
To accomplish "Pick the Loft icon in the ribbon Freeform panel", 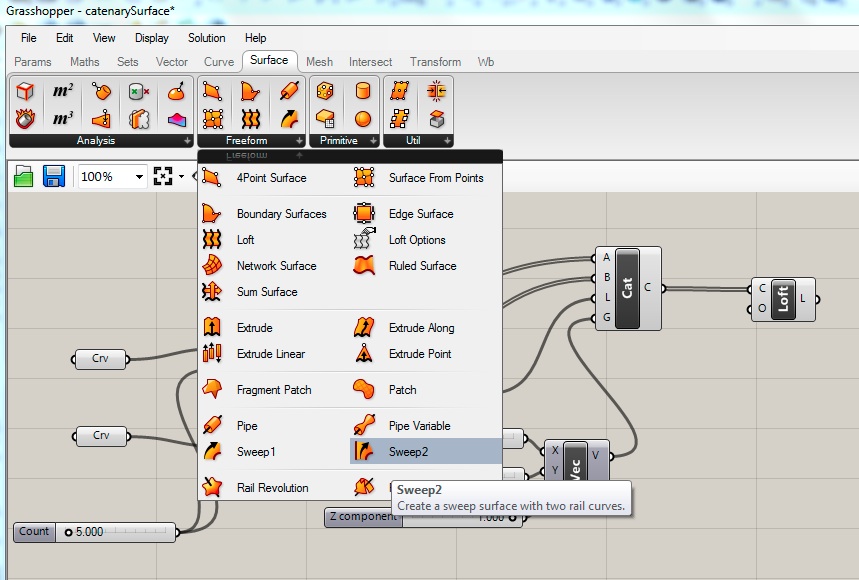I will coord(250,118).
